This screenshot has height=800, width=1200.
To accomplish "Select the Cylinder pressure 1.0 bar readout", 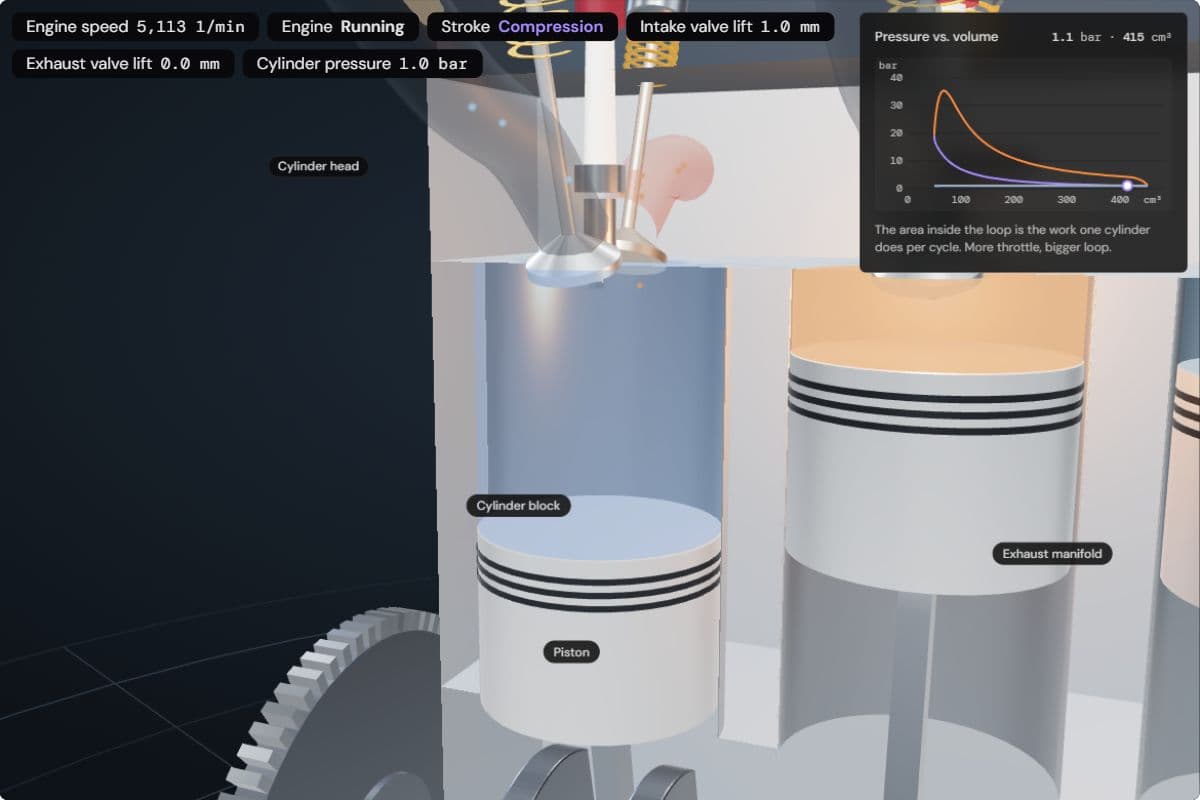I will coord(362,64).
